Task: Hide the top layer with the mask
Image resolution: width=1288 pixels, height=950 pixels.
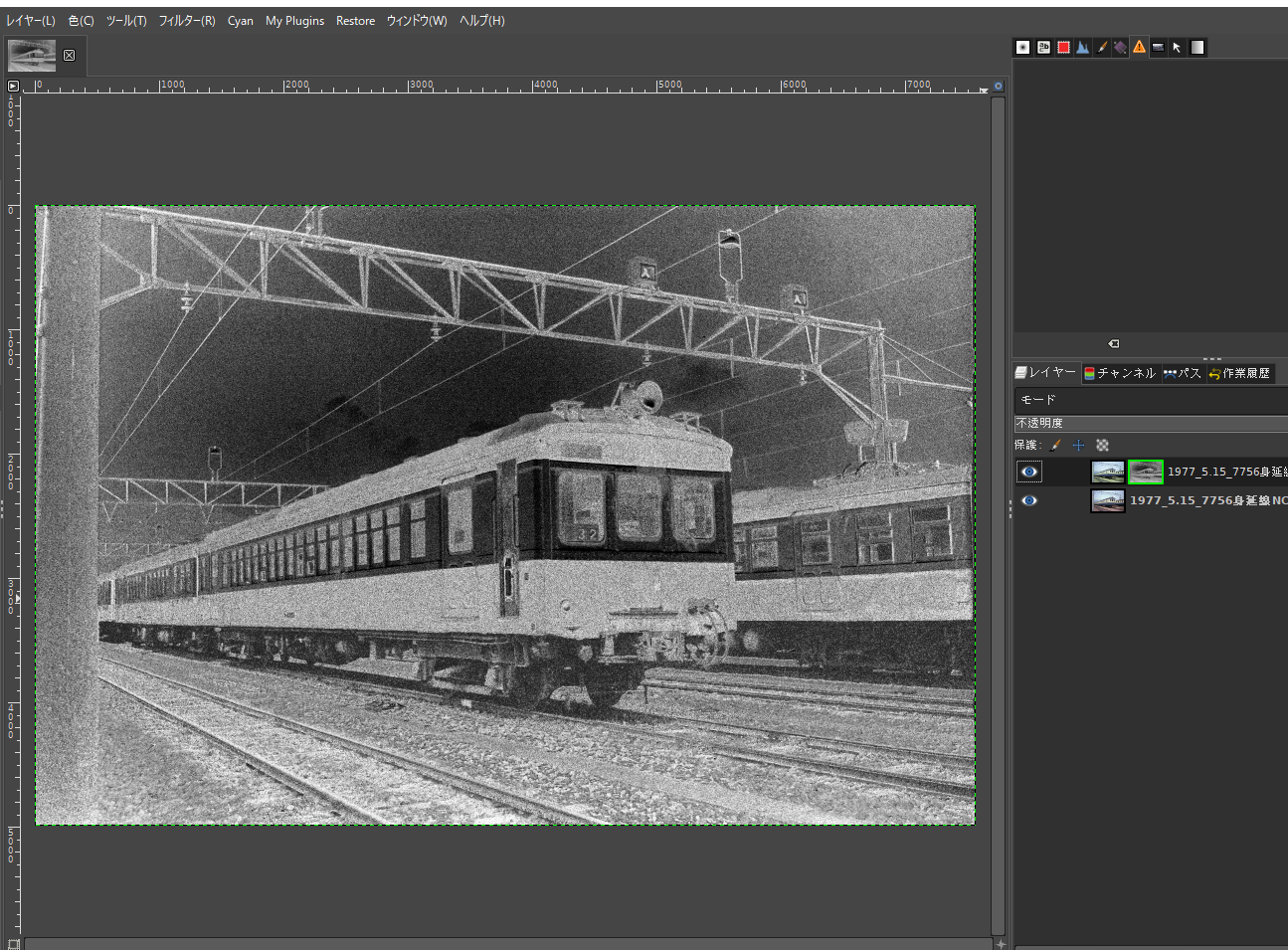Action: (1029, 473)
